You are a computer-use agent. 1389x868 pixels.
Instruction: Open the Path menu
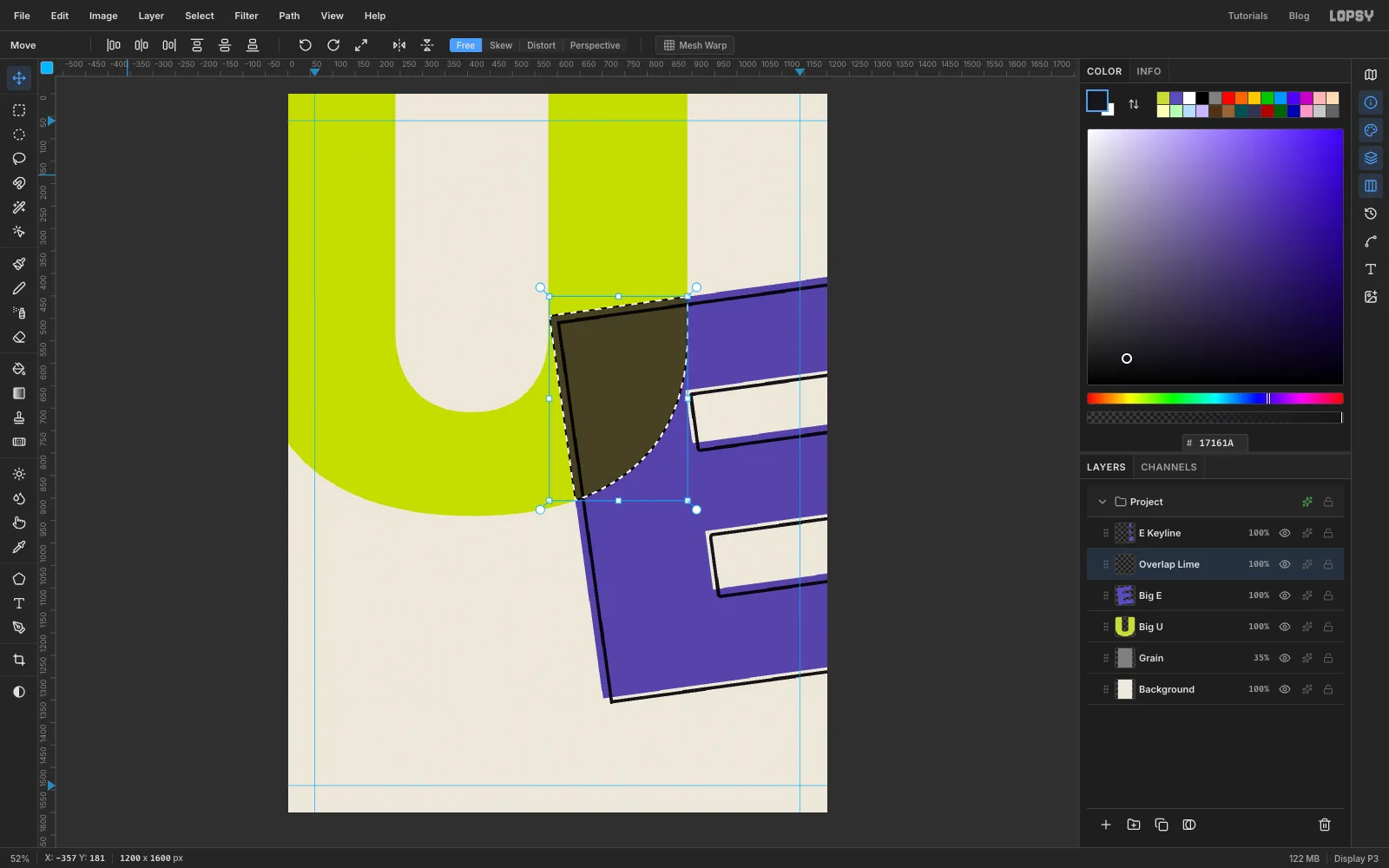point(289,16)
